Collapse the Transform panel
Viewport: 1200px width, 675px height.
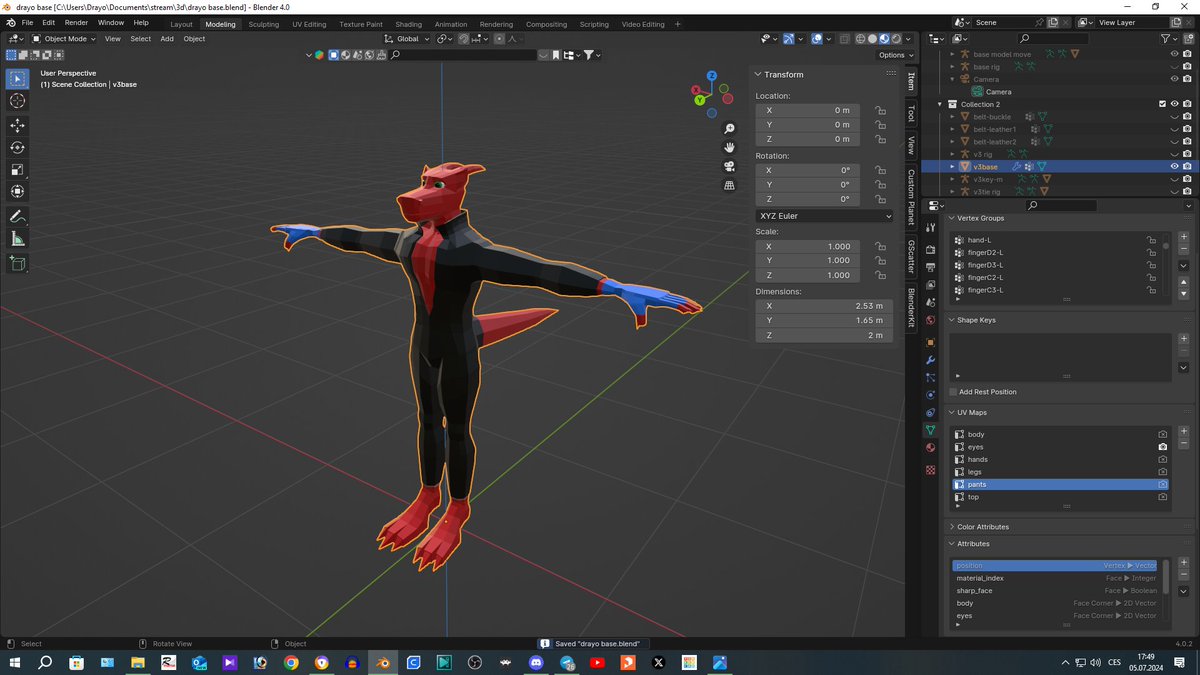click(x=758, y=74)
